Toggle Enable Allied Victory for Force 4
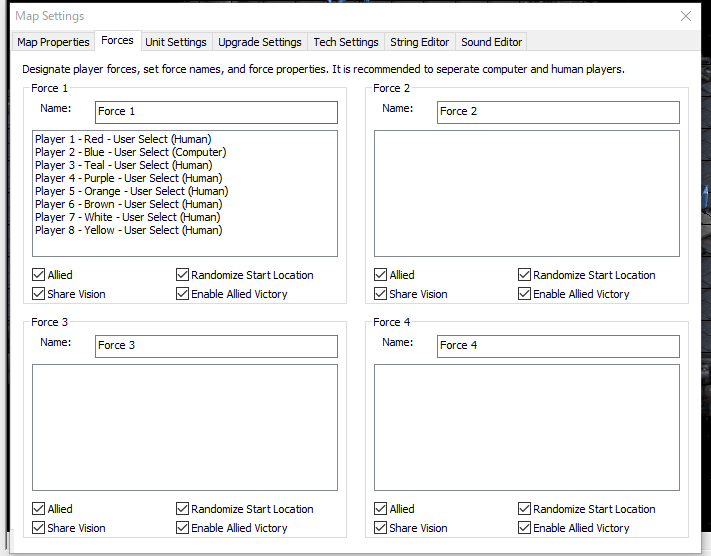The image size is (711, 556). pyautogui.click(x=524, y=528)
